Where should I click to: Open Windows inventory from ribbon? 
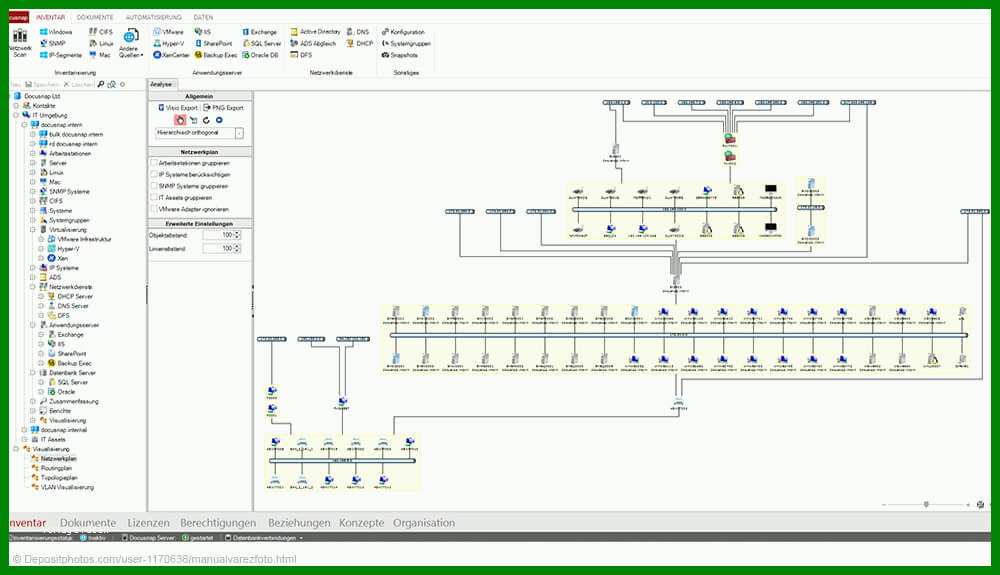point(56,32)
